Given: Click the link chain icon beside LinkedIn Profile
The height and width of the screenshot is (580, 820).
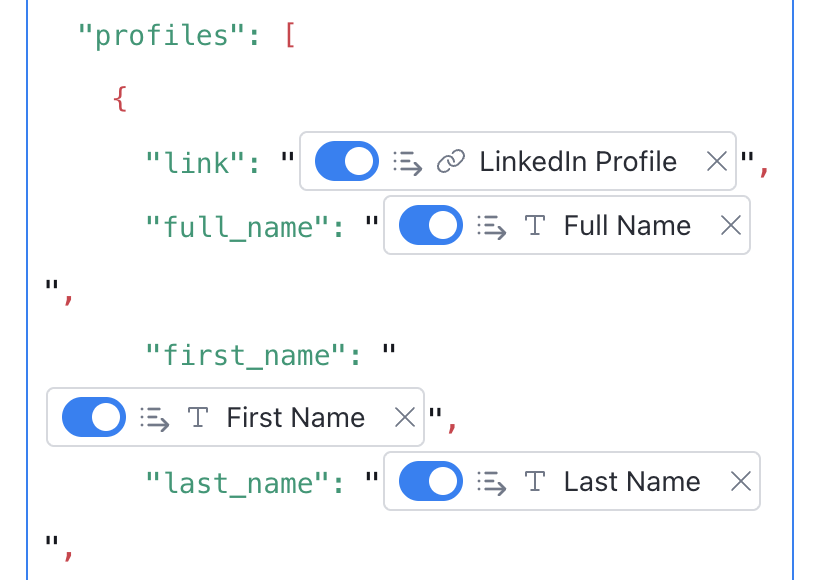Looking at the screenshot, I should [451, 161].
